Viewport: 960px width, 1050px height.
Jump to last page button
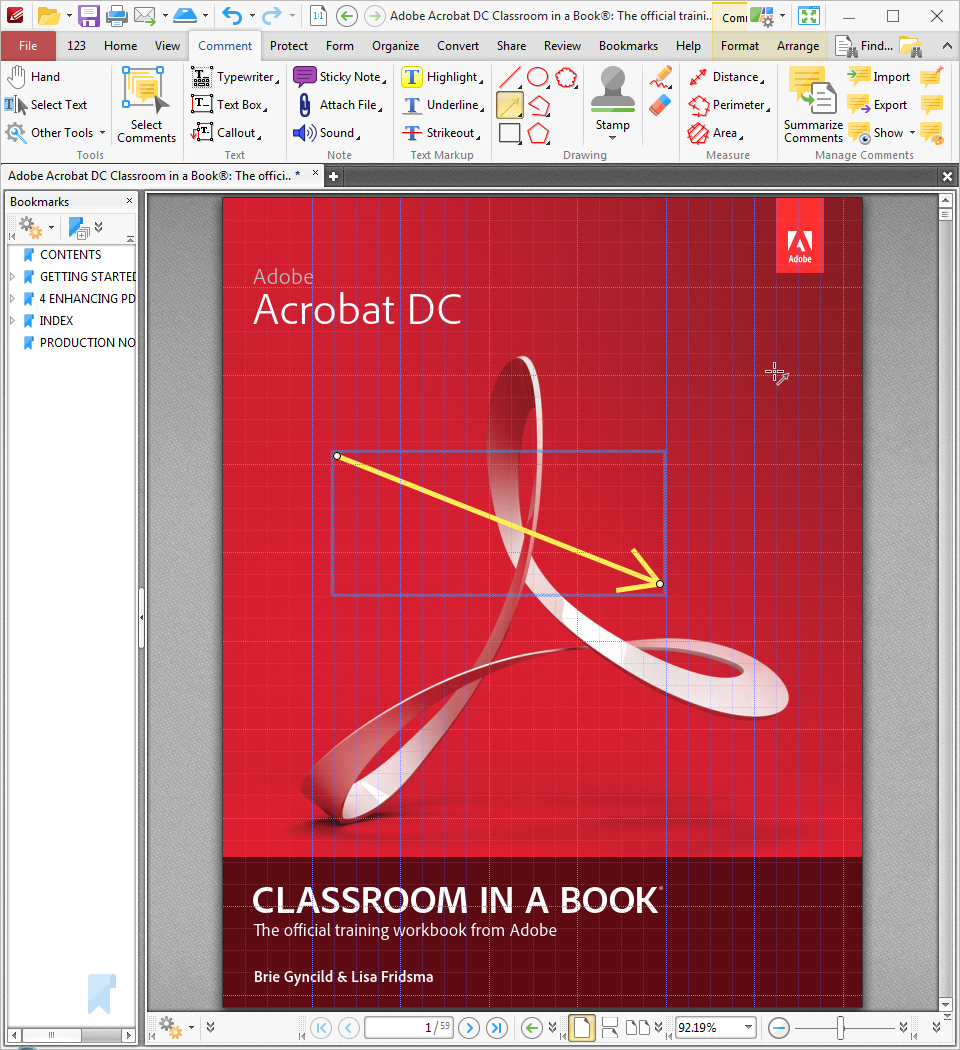497,1027
